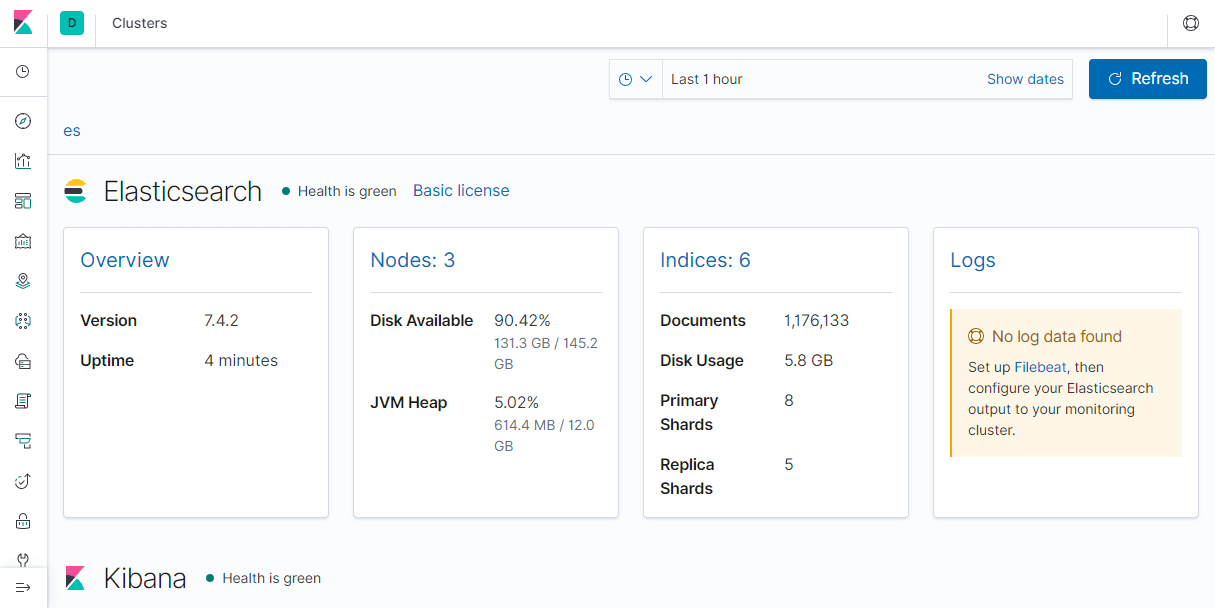Click the Kibana logo in the top bar
The image size is (1215, 608).
click(23, 22)
